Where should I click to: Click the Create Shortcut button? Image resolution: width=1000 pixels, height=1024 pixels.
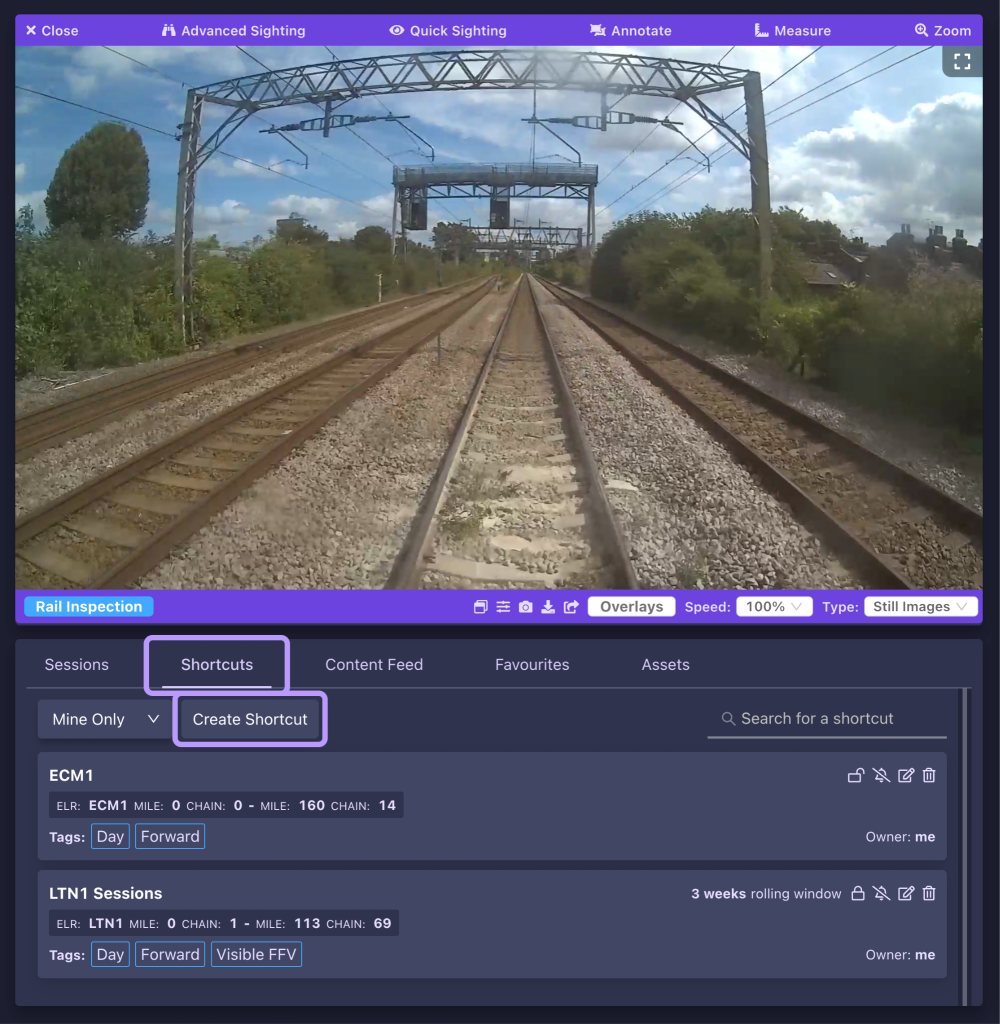[x=250, y=720]
